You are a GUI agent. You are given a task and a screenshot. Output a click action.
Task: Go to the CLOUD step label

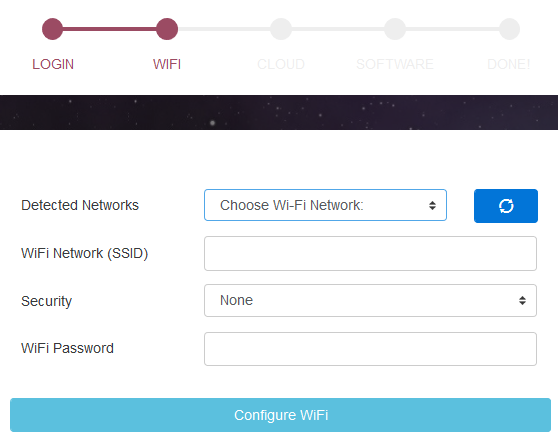(281, 64)
